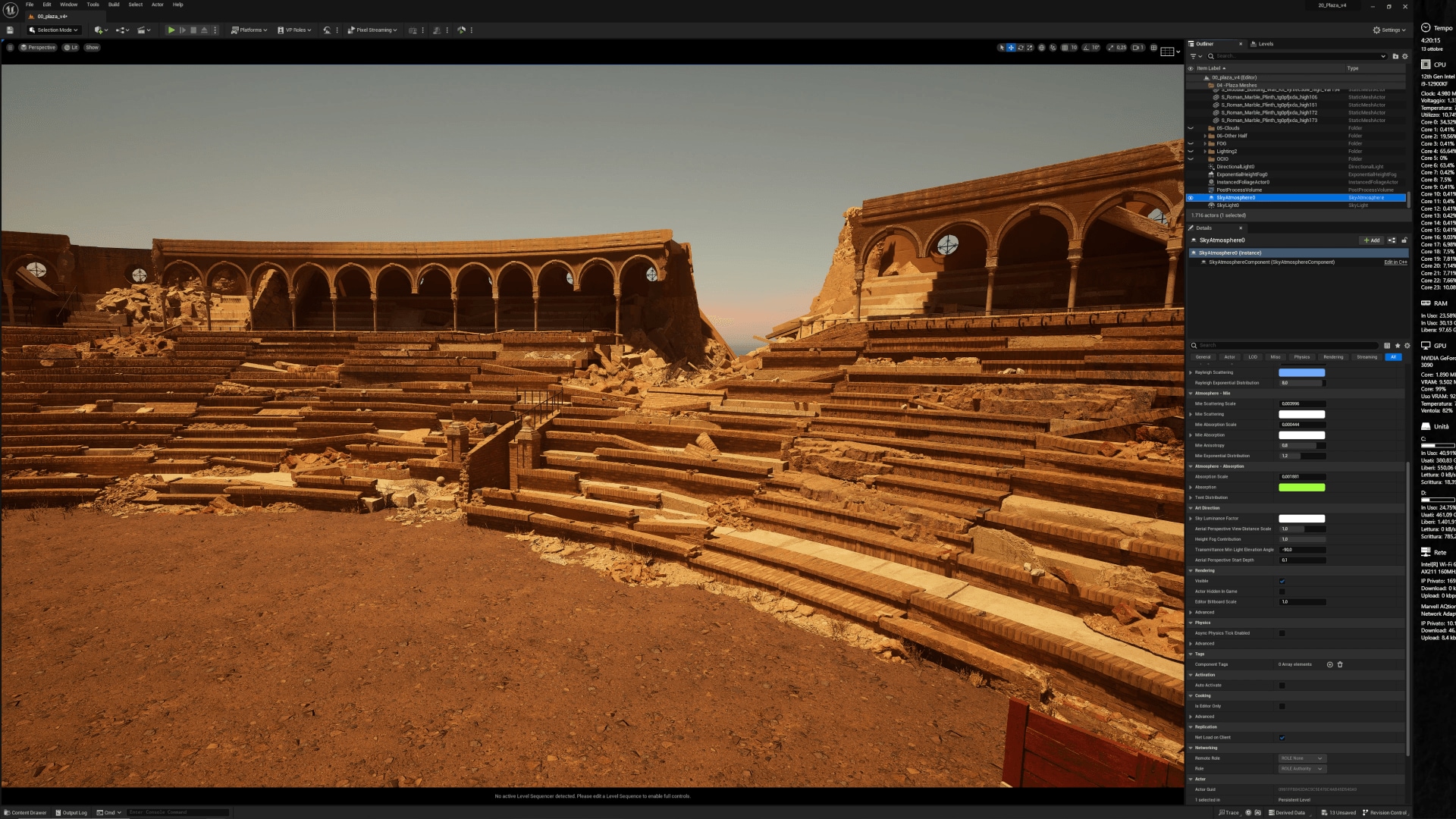Toggle grid snapping icon in the viewport
1456x819 pixels.
(1065, 48)
